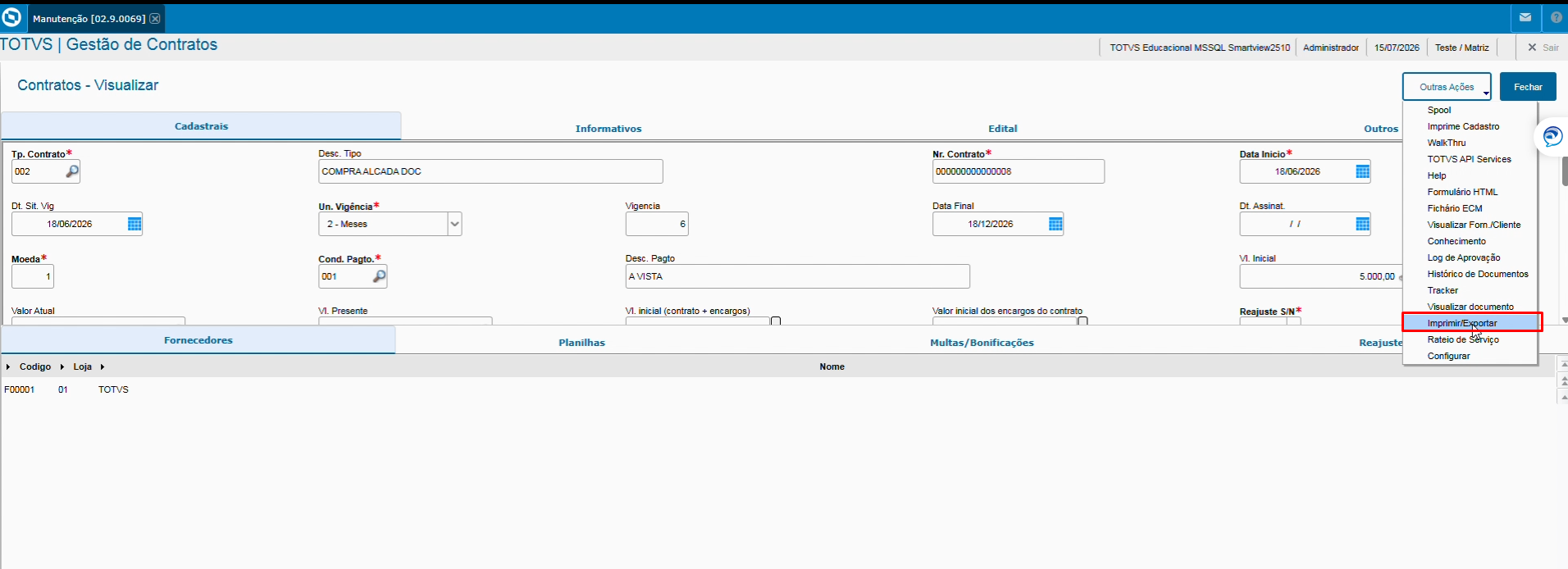Click the Sair exit button
The image size is (1568, 569).
pos(1543,48)
